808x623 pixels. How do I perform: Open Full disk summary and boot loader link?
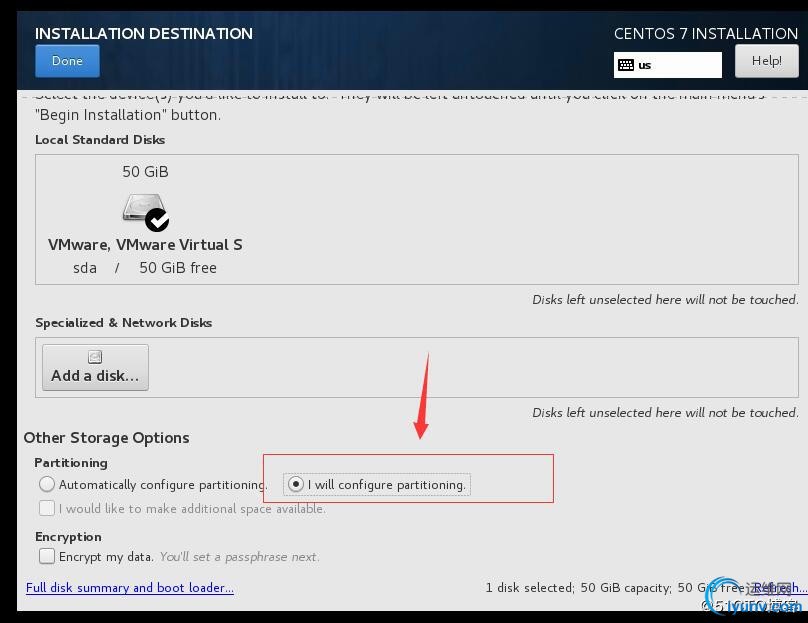(130, 588)
